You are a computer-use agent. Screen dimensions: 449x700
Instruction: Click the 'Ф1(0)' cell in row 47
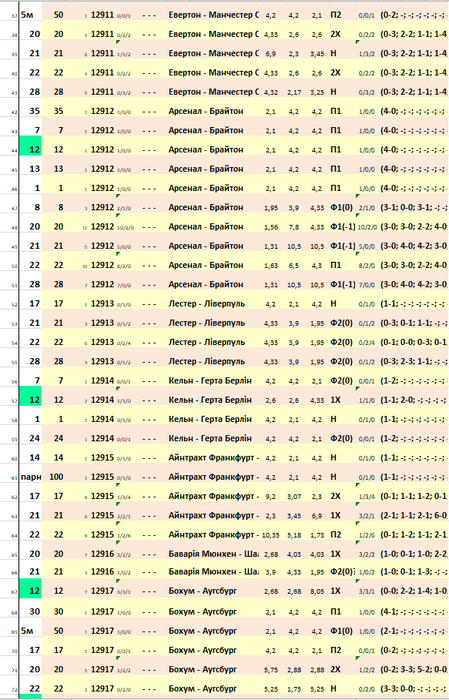pos(341,208)
